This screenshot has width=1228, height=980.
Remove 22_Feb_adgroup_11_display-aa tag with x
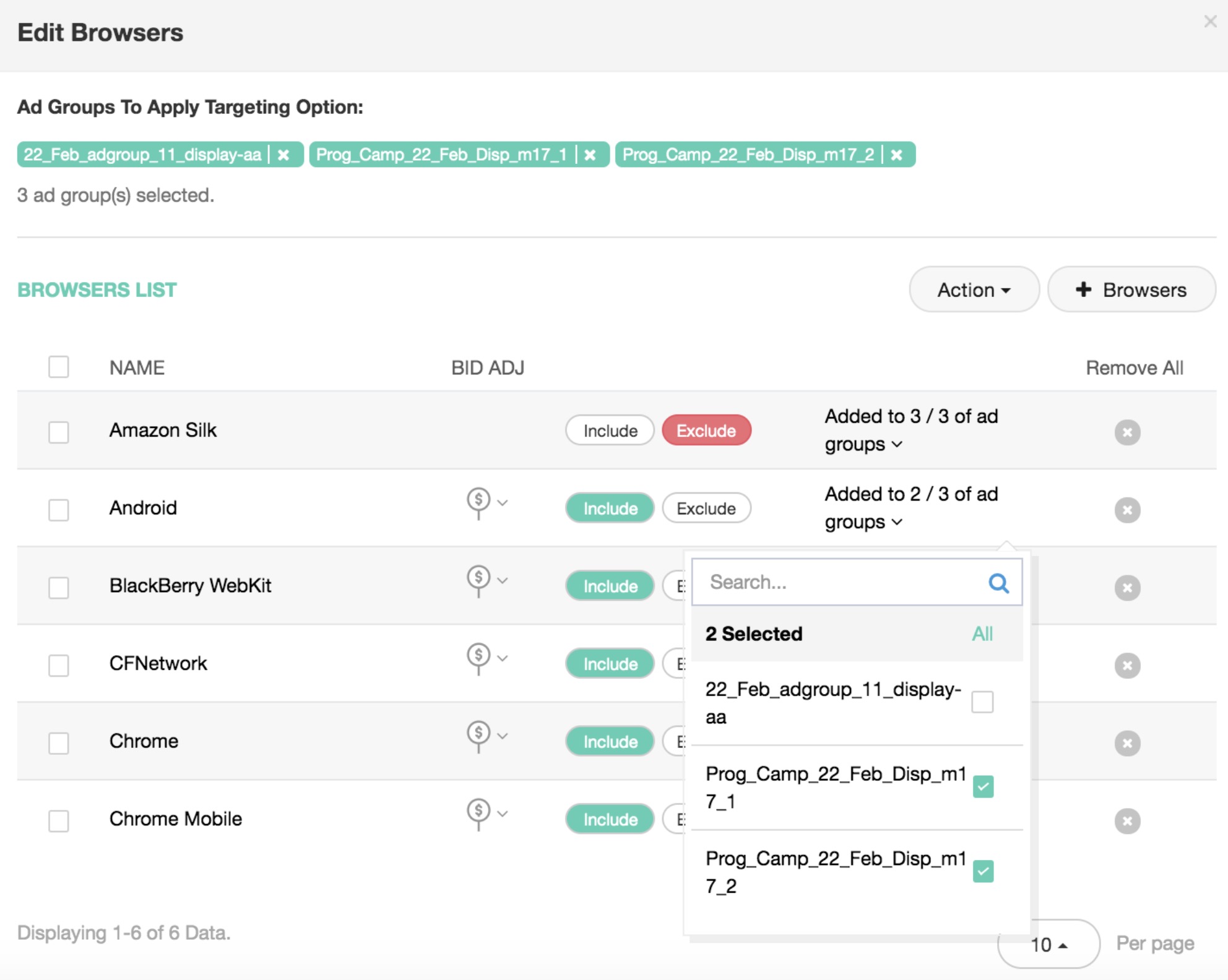click(283, 155)
